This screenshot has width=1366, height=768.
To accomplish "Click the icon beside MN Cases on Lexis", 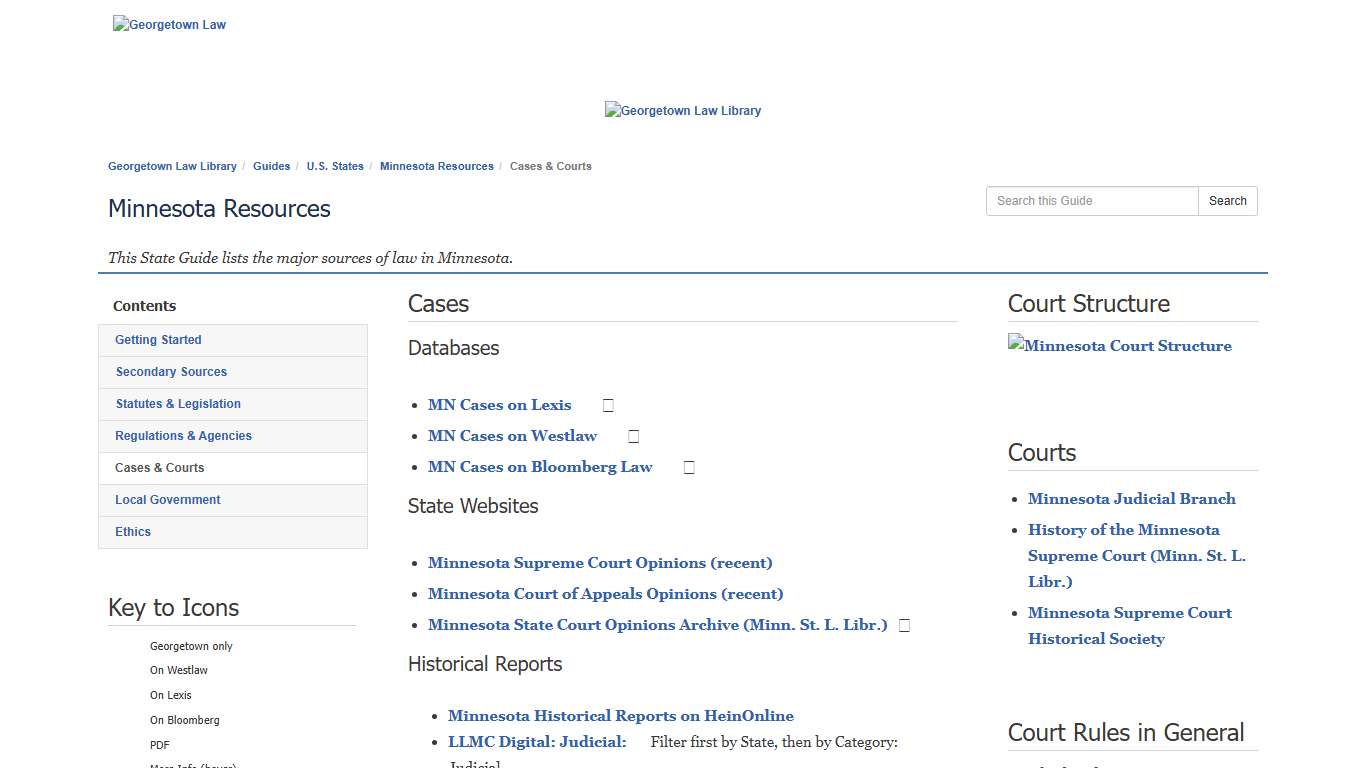I will click(x=607, y=404).
